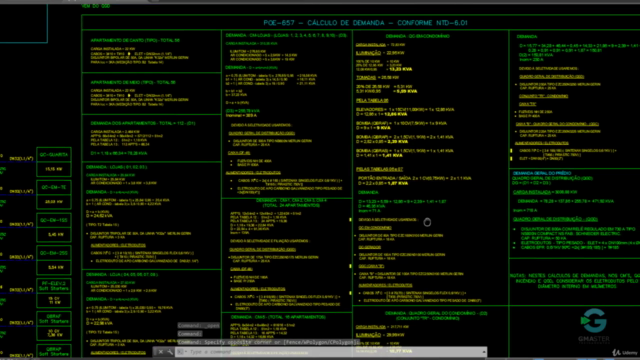Open recent commands dropdown in command line

(181, 352)
